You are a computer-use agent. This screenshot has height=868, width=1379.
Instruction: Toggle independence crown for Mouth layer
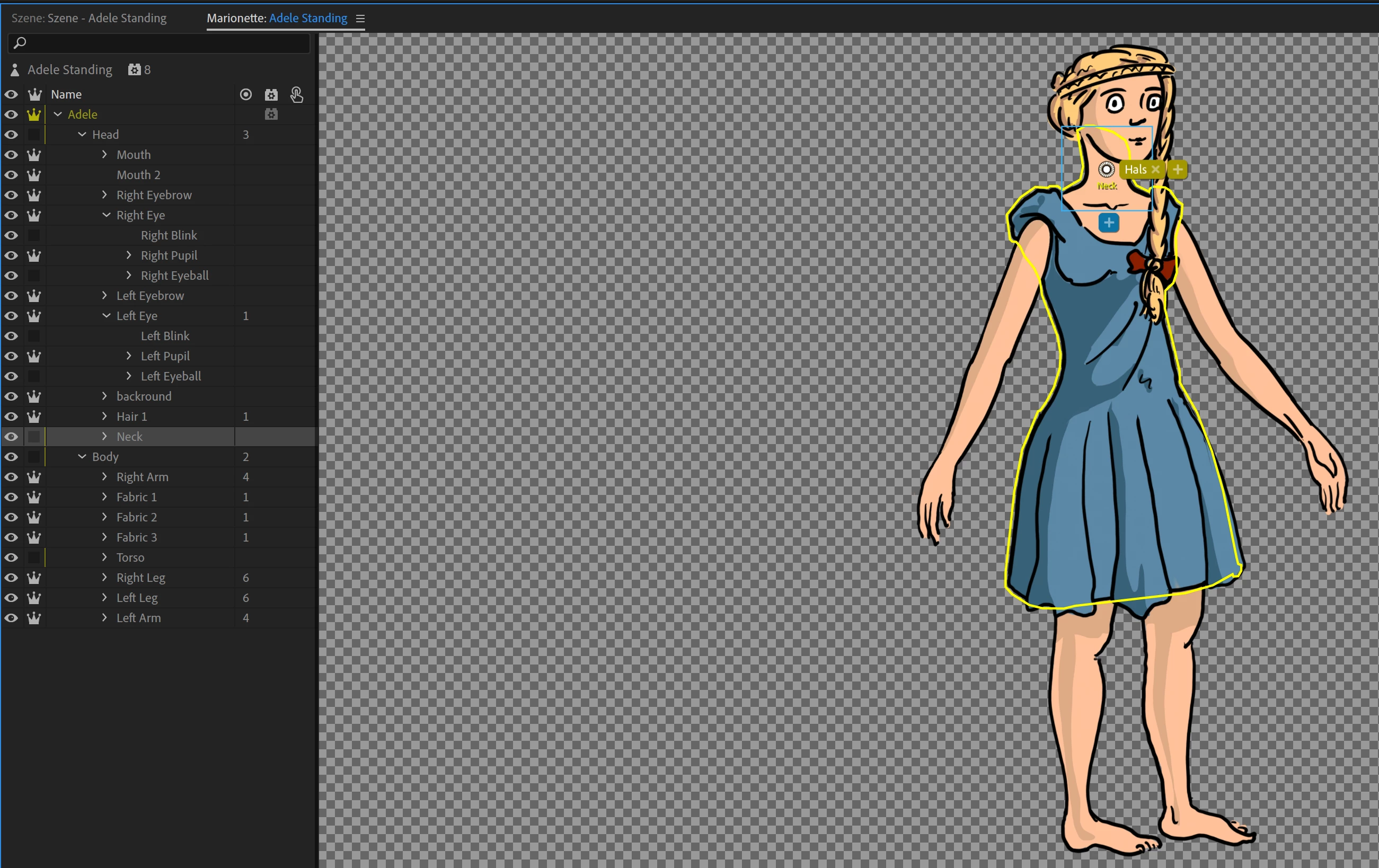click(x=34, y=155)
